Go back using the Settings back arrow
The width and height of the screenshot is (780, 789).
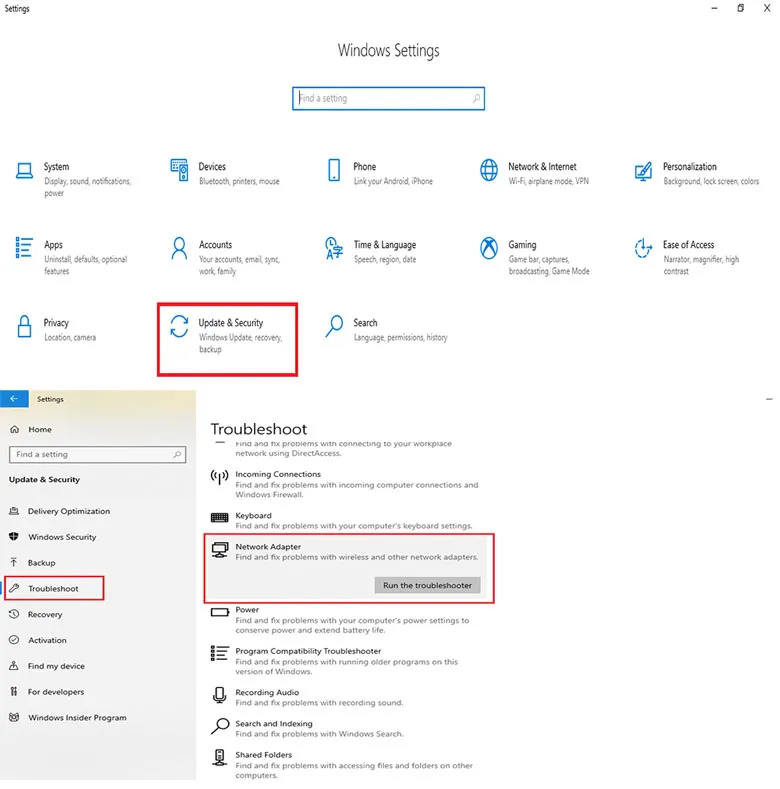pyautogui.click(x=14, y=399)
